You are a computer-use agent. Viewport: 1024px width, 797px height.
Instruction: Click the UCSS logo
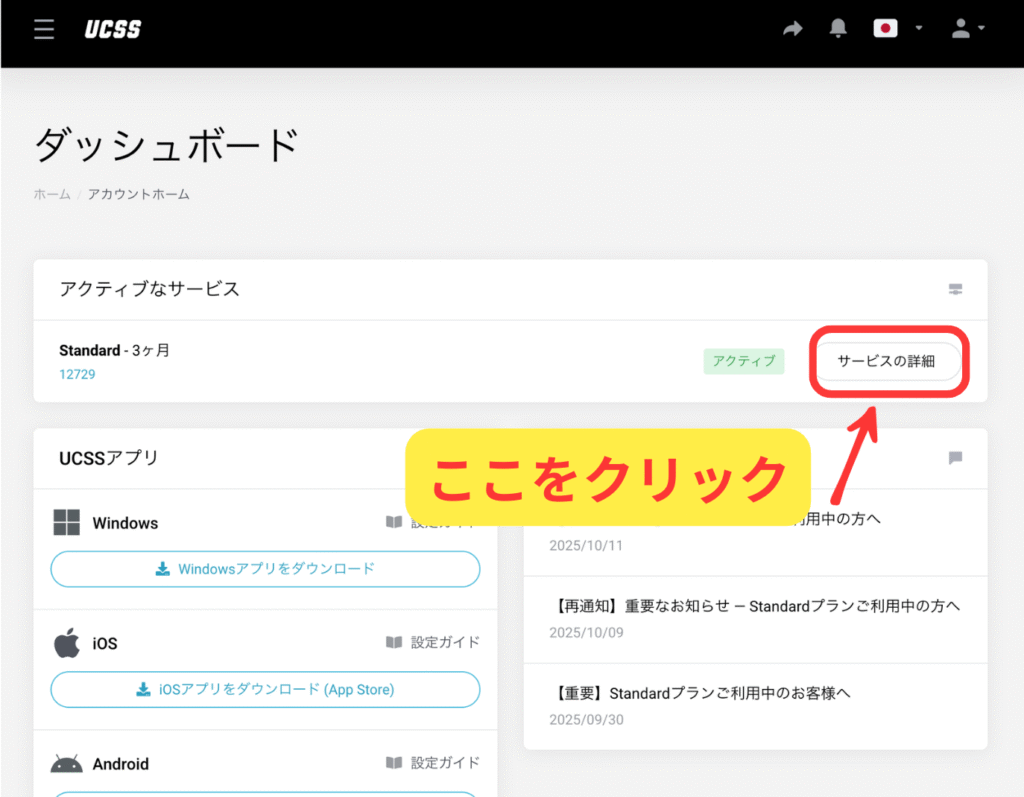coord(113,29)
